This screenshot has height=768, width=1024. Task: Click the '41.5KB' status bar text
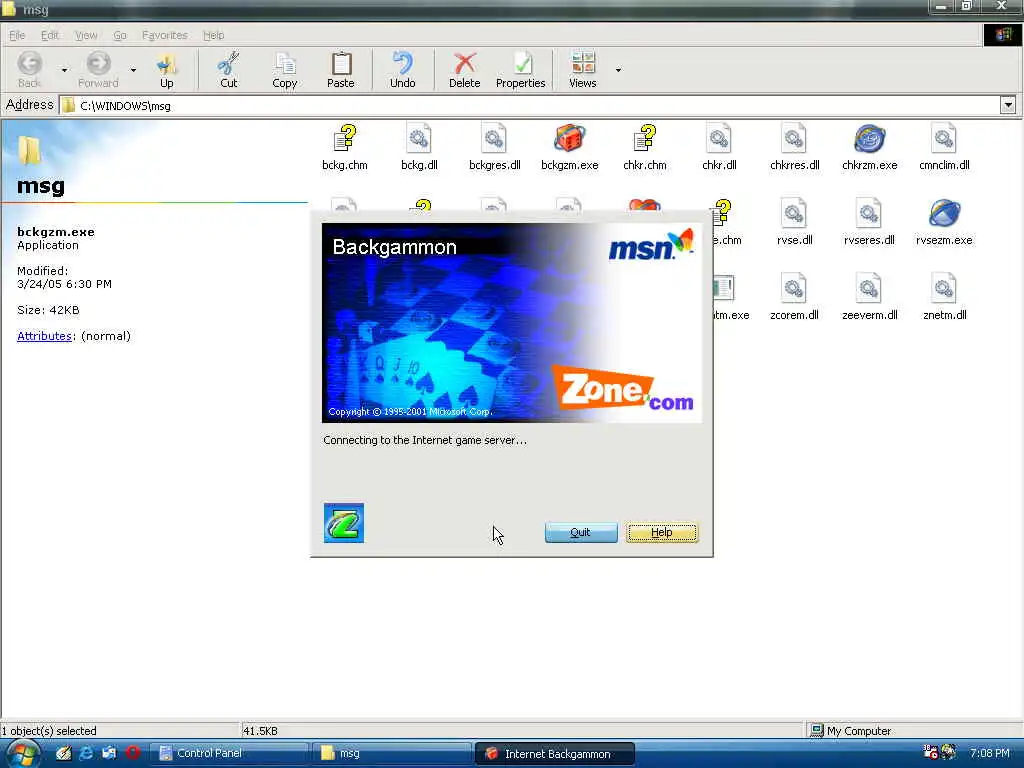coord(260,731)
